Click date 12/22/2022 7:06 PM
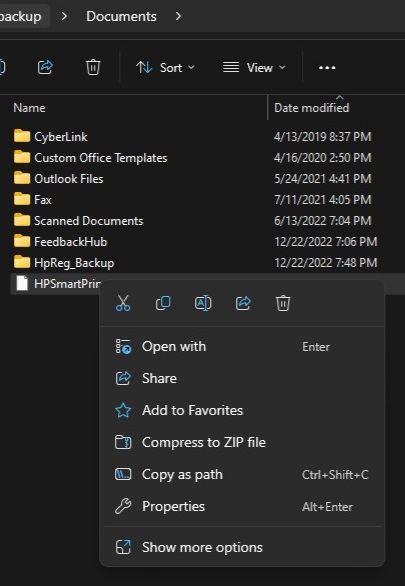This screenshot has height=586, width=405. tap(326, 241)
